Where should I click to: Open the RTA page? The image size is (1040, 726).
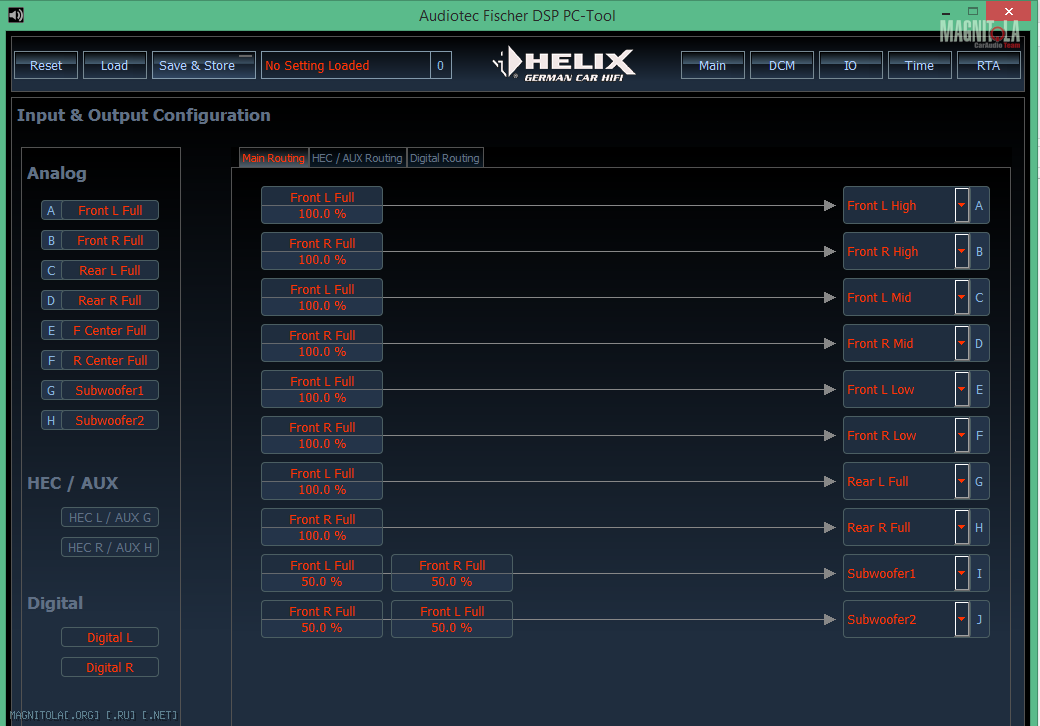[988, 66]
